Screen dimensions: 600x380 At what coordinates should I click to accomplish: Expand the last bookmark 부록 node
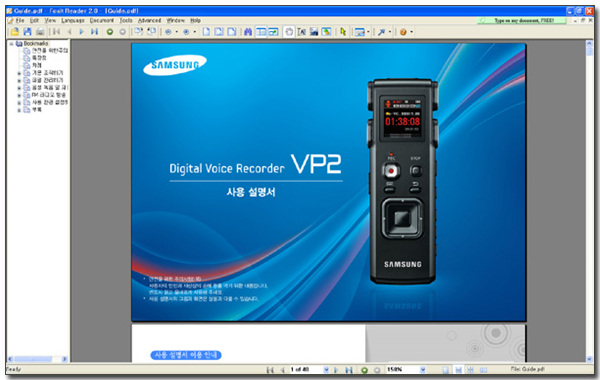(19, 110)
